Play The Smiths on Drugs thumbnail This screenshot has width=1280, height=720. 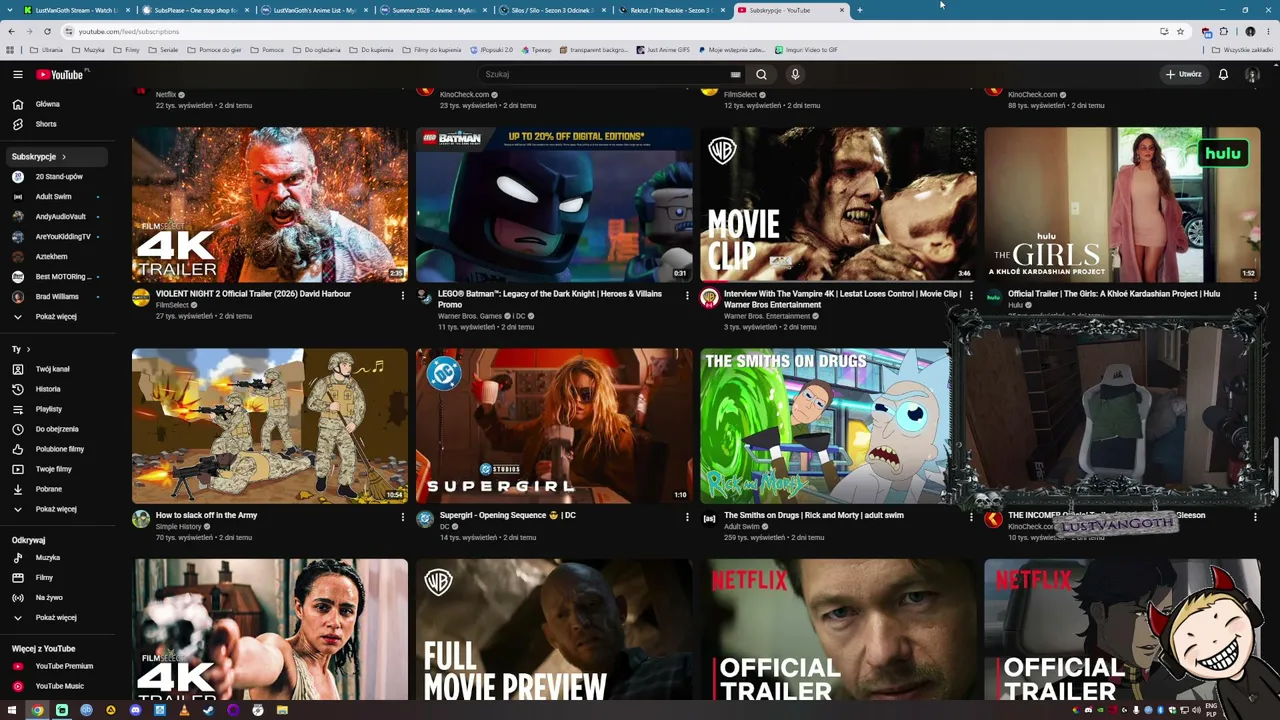click(x=825, y=426)
